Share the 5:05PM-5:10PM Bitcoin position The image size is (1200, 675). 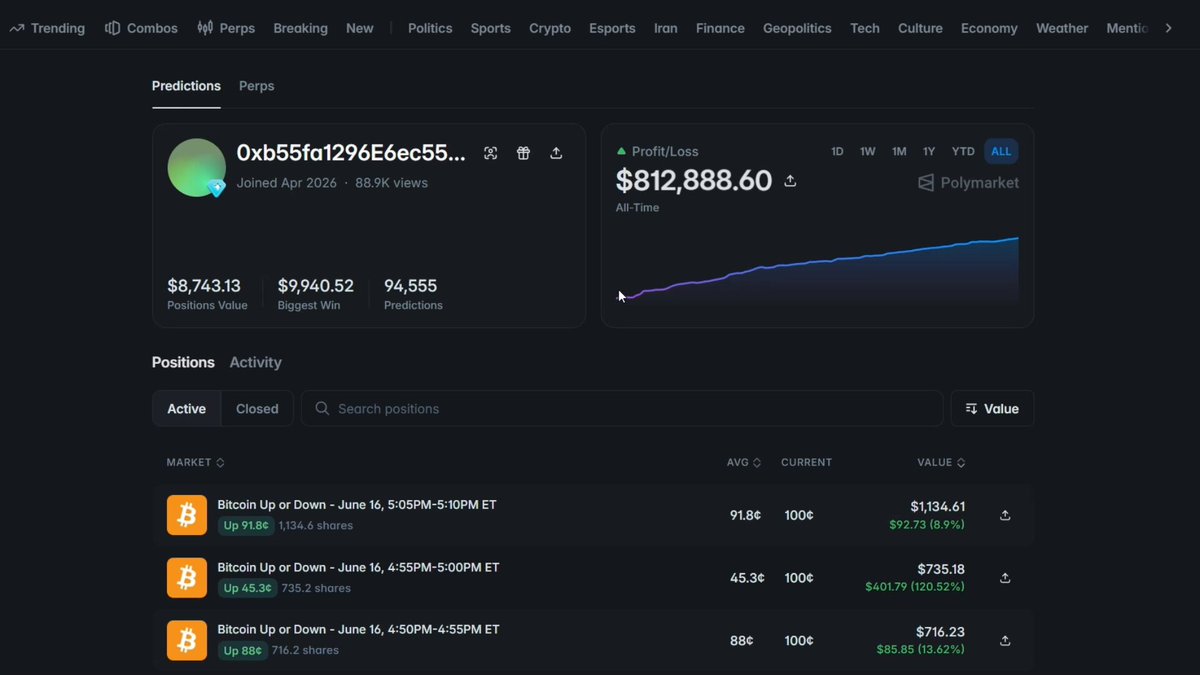point(1005,515)
